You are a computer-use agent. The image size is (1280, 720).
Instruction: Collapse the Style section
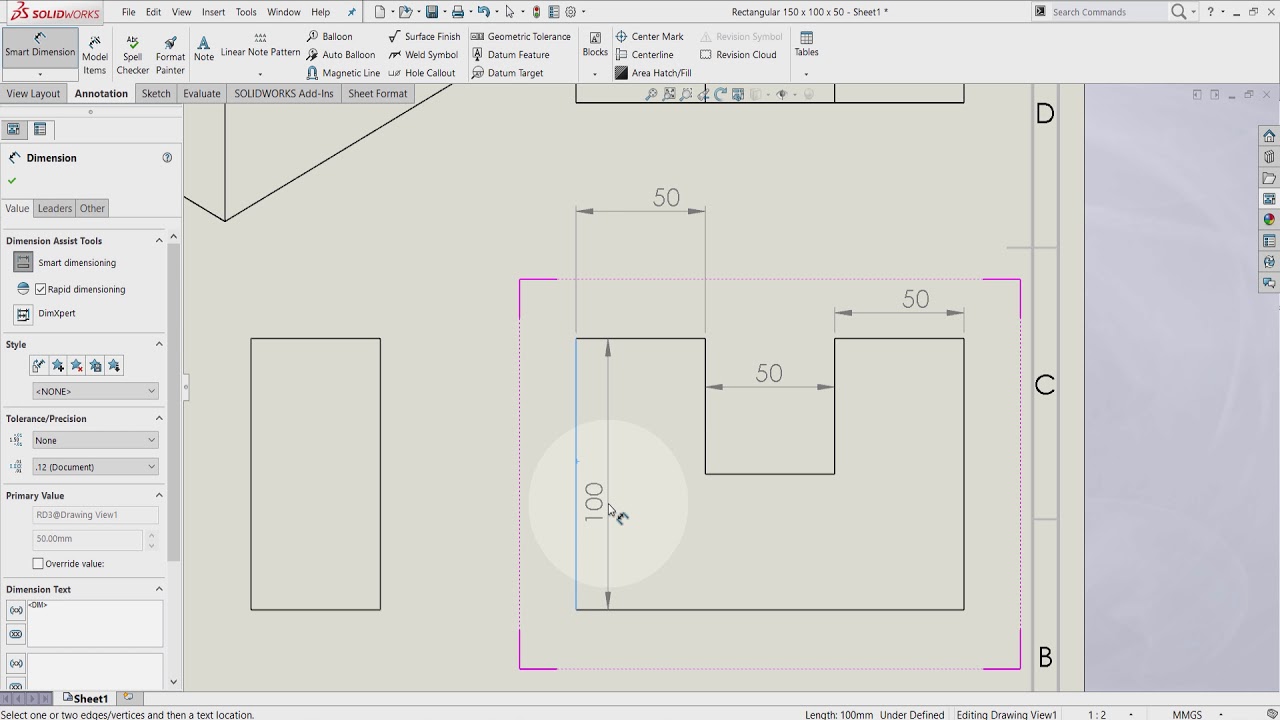point(159,344)
